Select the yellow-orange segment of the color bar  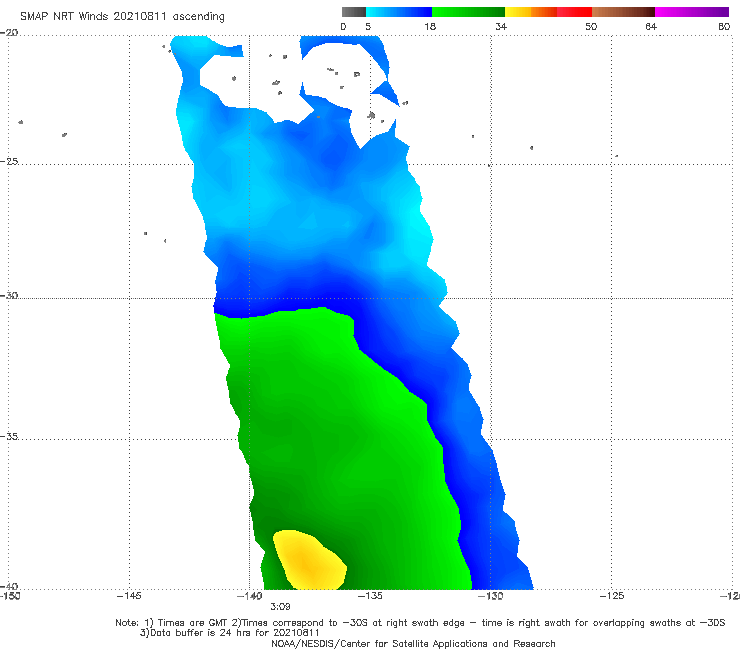pyautogui.click(x=531, y=12)
